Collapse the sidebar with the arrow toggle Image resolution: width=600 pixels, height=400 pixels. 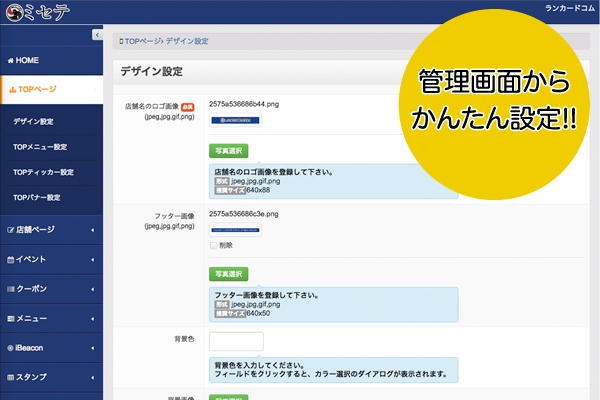point(96,35)
